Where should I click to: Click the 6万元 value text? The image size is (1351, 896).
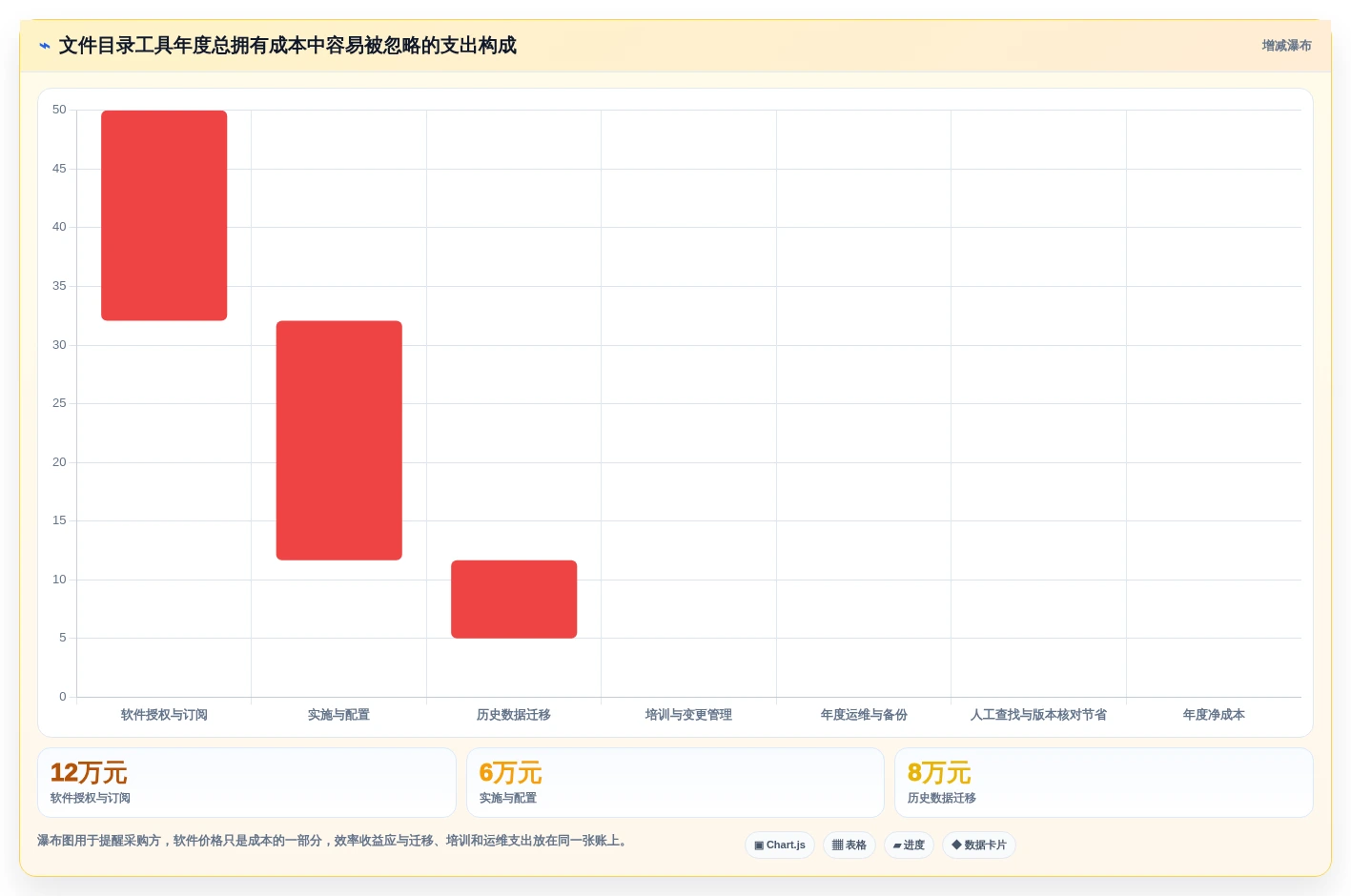click(510, 773)
